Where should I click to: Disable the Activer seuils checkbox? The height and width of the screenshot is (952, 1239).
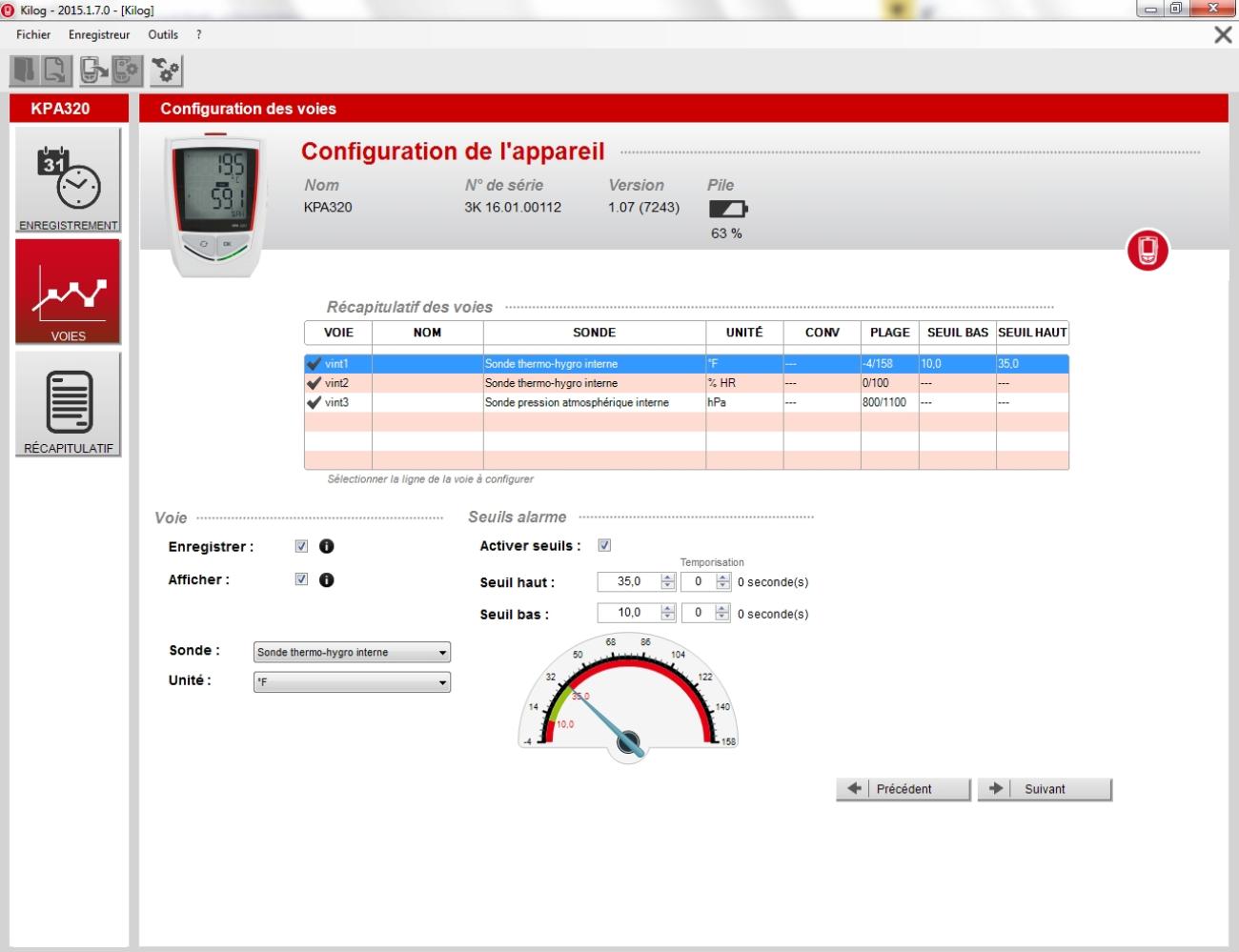(x=604, y=546)
